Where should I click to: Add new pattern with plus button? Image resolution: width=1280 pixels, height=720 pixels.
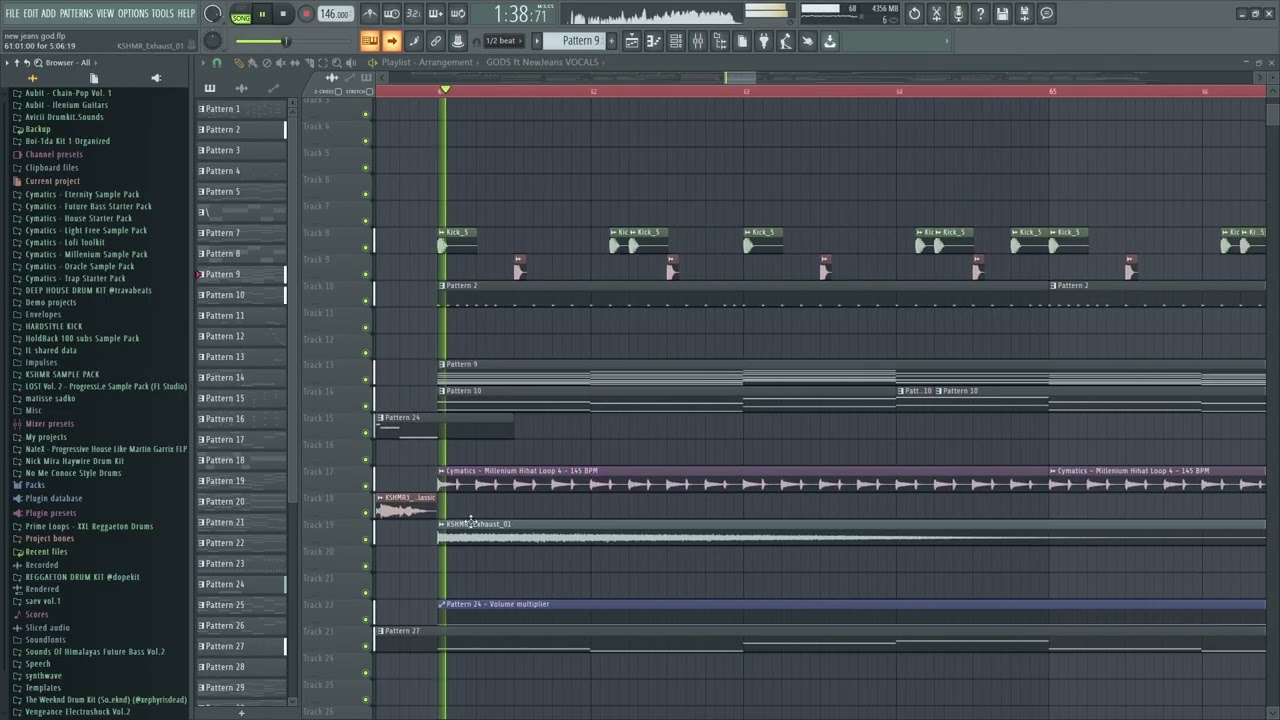point(610,41)
